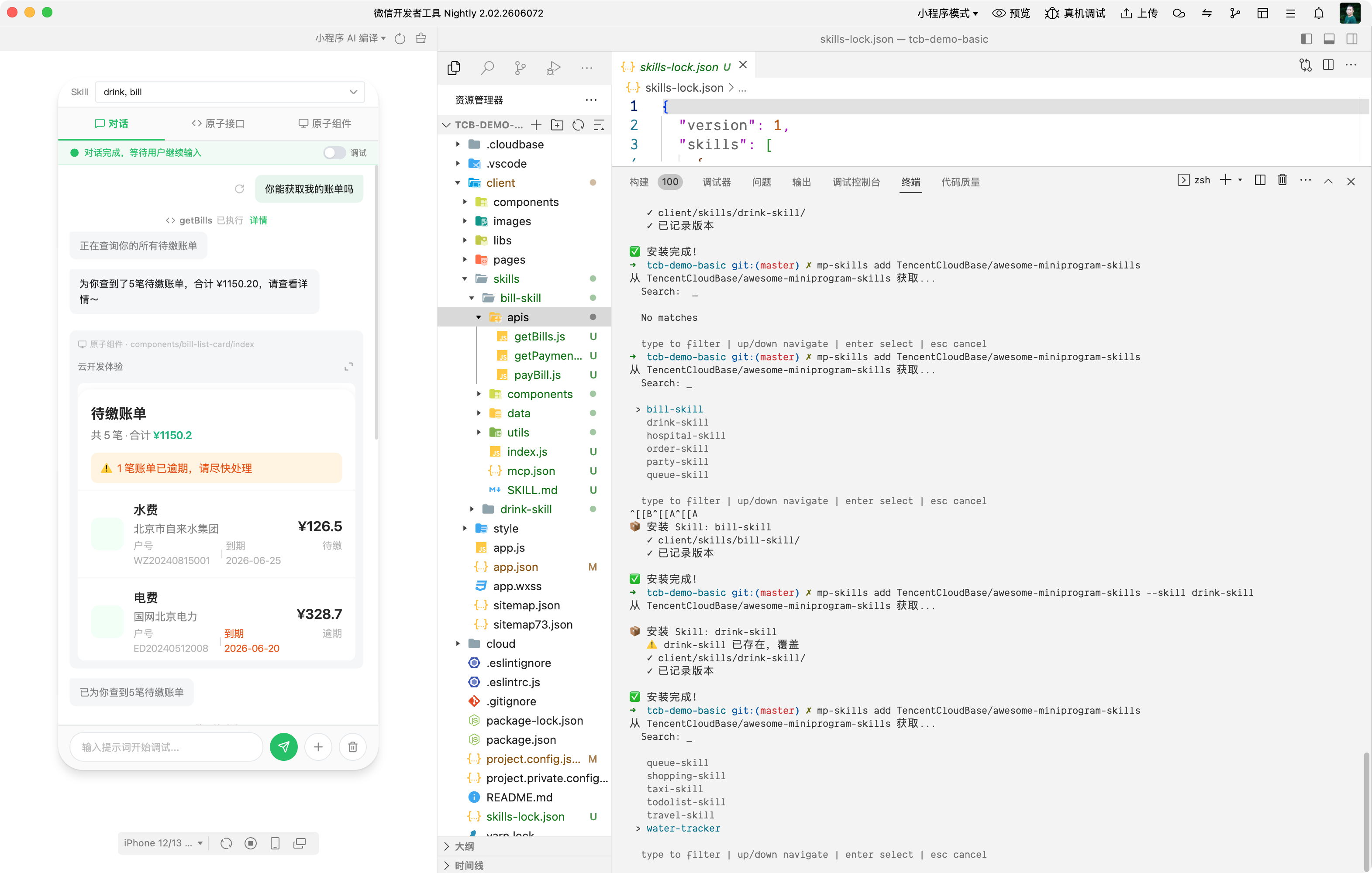
Task: Click the 水费 bill card
Action: pyautogui.click(x=216, y=534)
